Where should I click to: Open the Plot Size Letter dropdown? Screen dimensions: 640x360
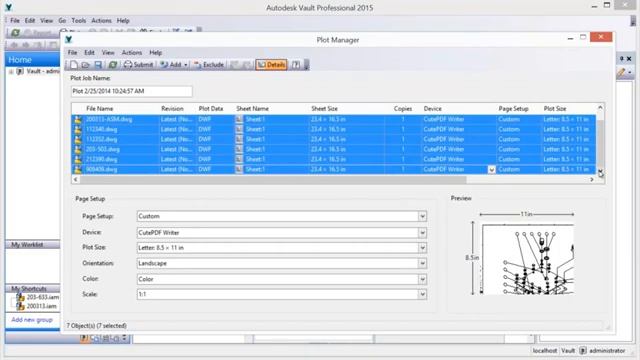click(422, 248)
